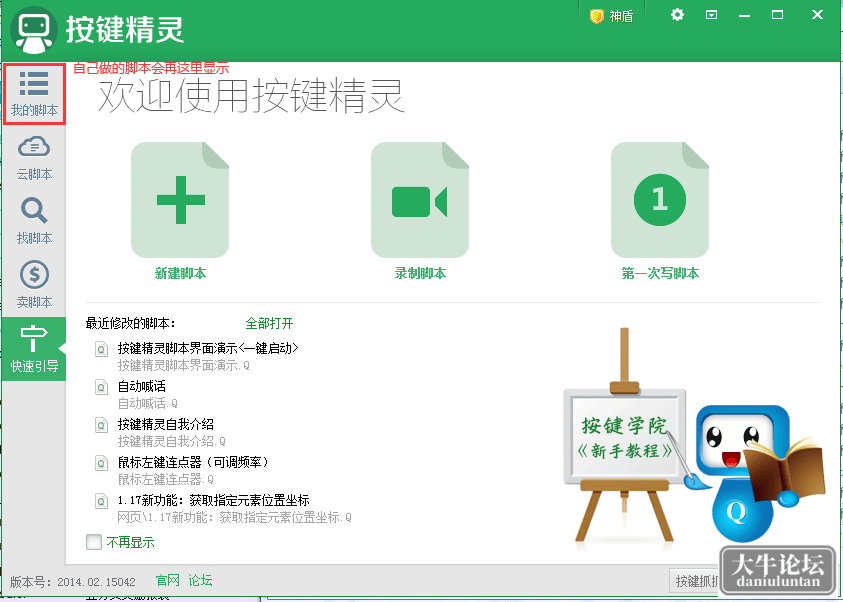Select the 快速引导 quick guide tab
The width and height of the screenshot is (843, 602).
tap(34, 349)
